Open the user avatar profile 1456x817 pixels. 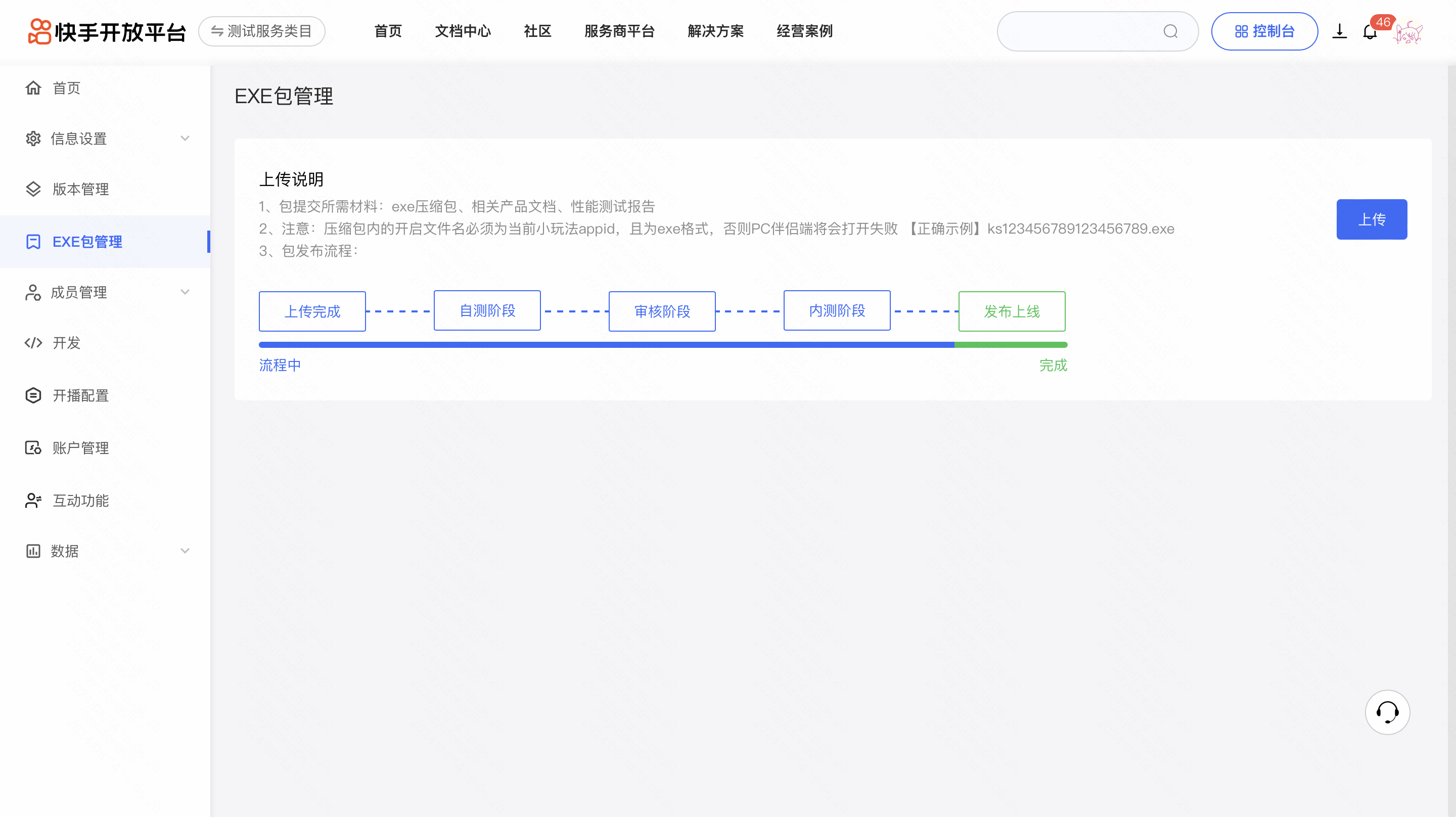tap(1408, 32)
